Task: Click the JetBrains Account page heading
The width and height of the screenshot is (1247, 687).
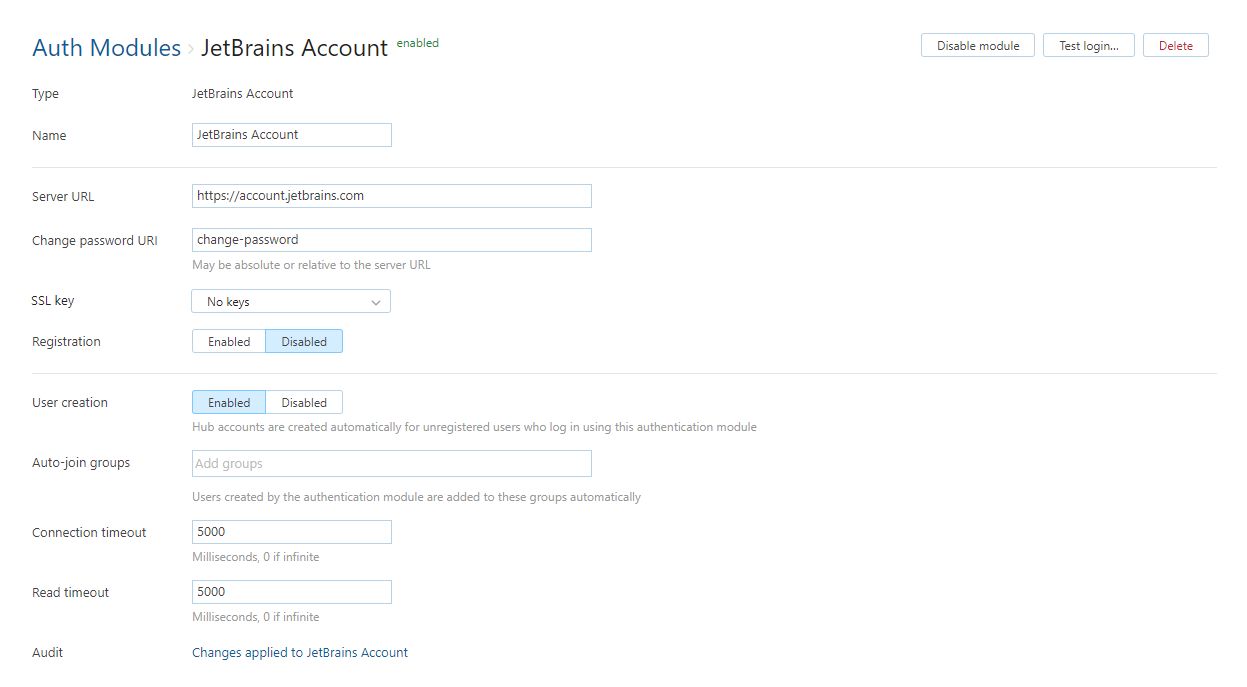Action: click(x=294, y=48)
